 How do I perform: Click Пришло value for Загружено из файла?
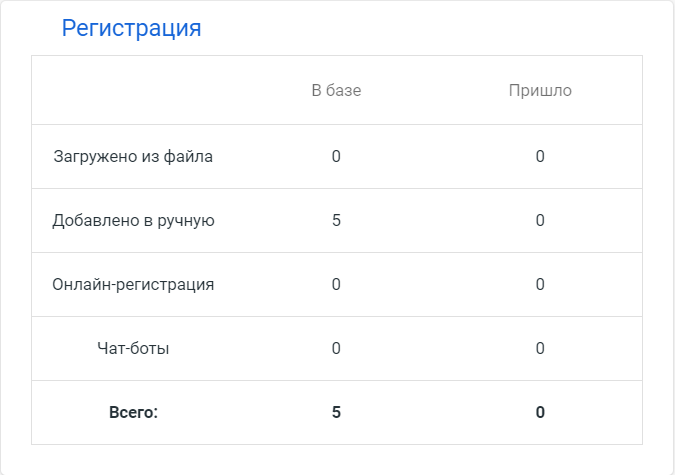[540, 156]
